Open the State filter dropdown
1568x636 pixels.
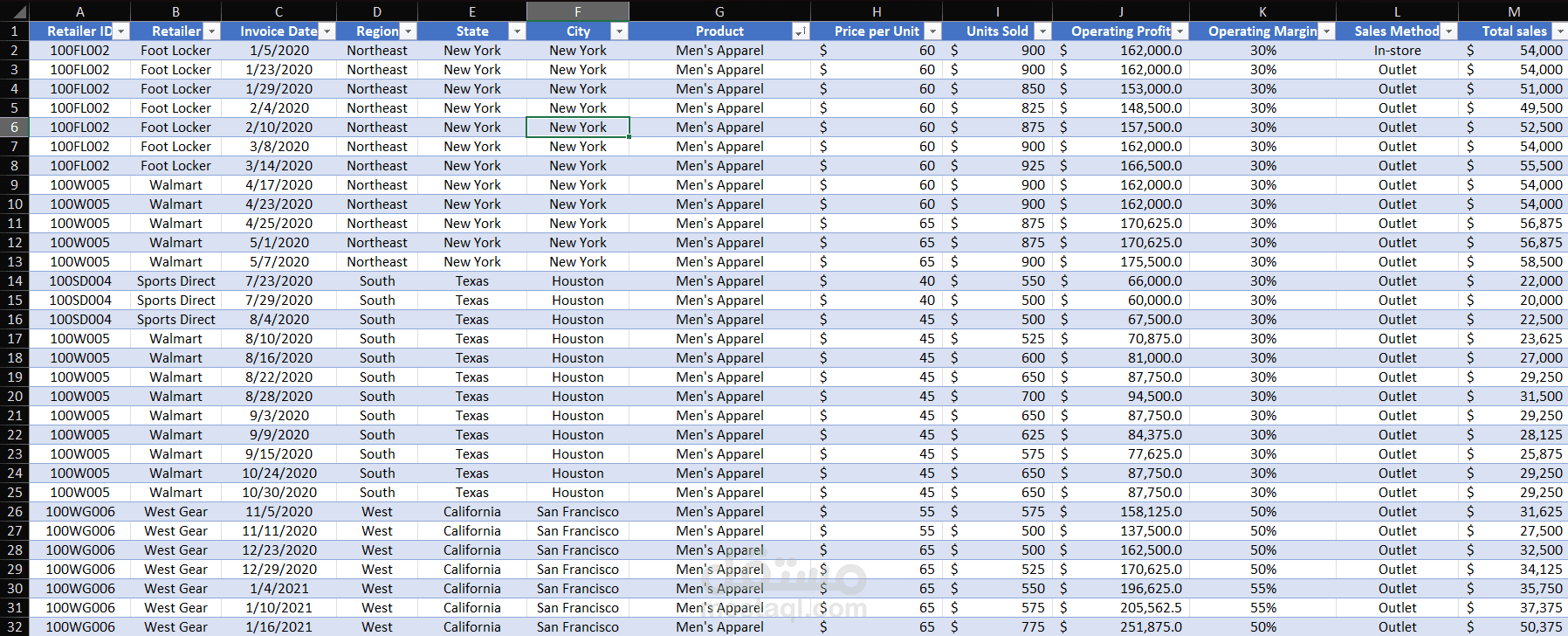coord(517,31)
